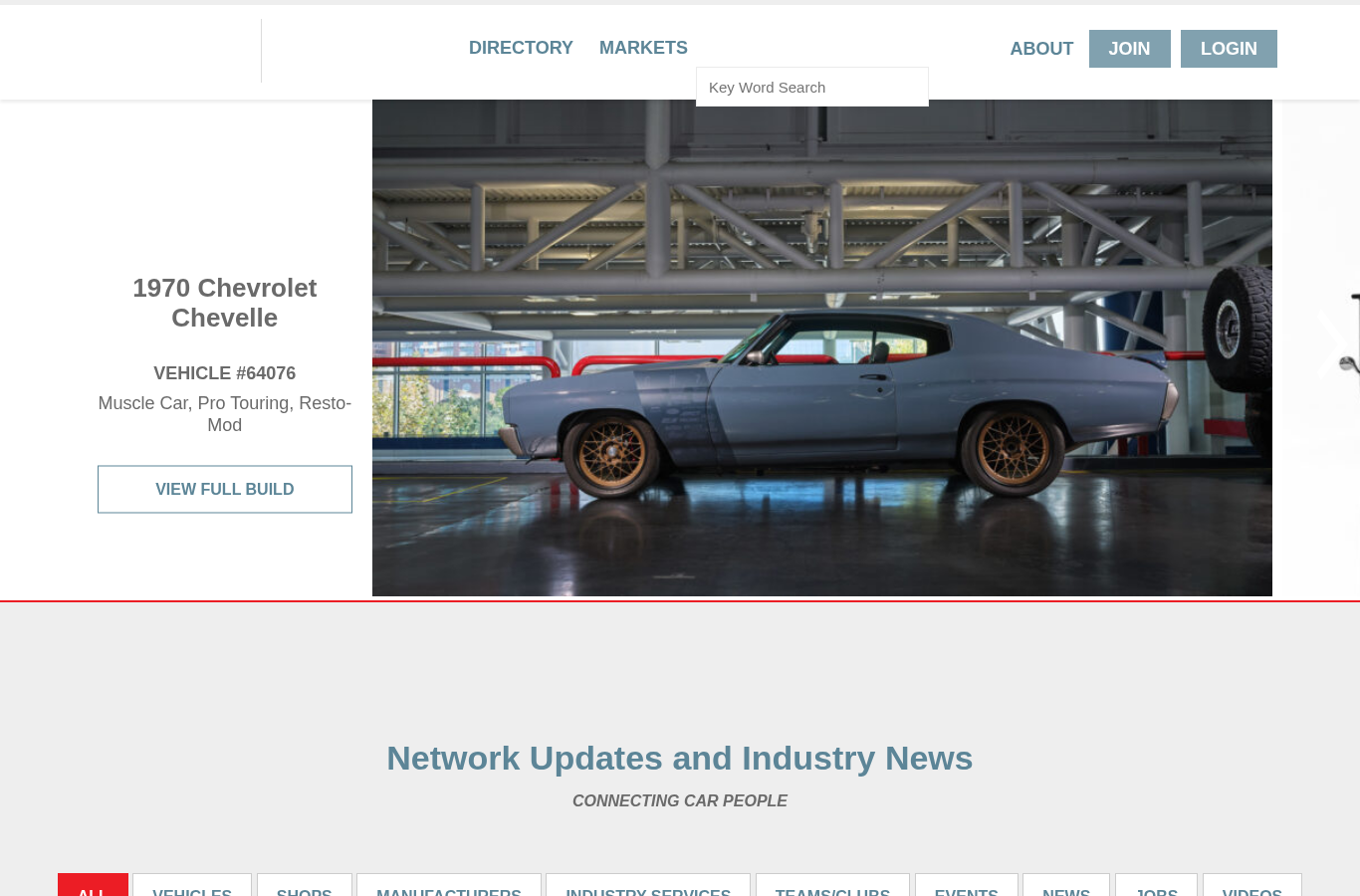Click the Join button
This screenshot has width=1360, height=896.
click(1129, 49)
